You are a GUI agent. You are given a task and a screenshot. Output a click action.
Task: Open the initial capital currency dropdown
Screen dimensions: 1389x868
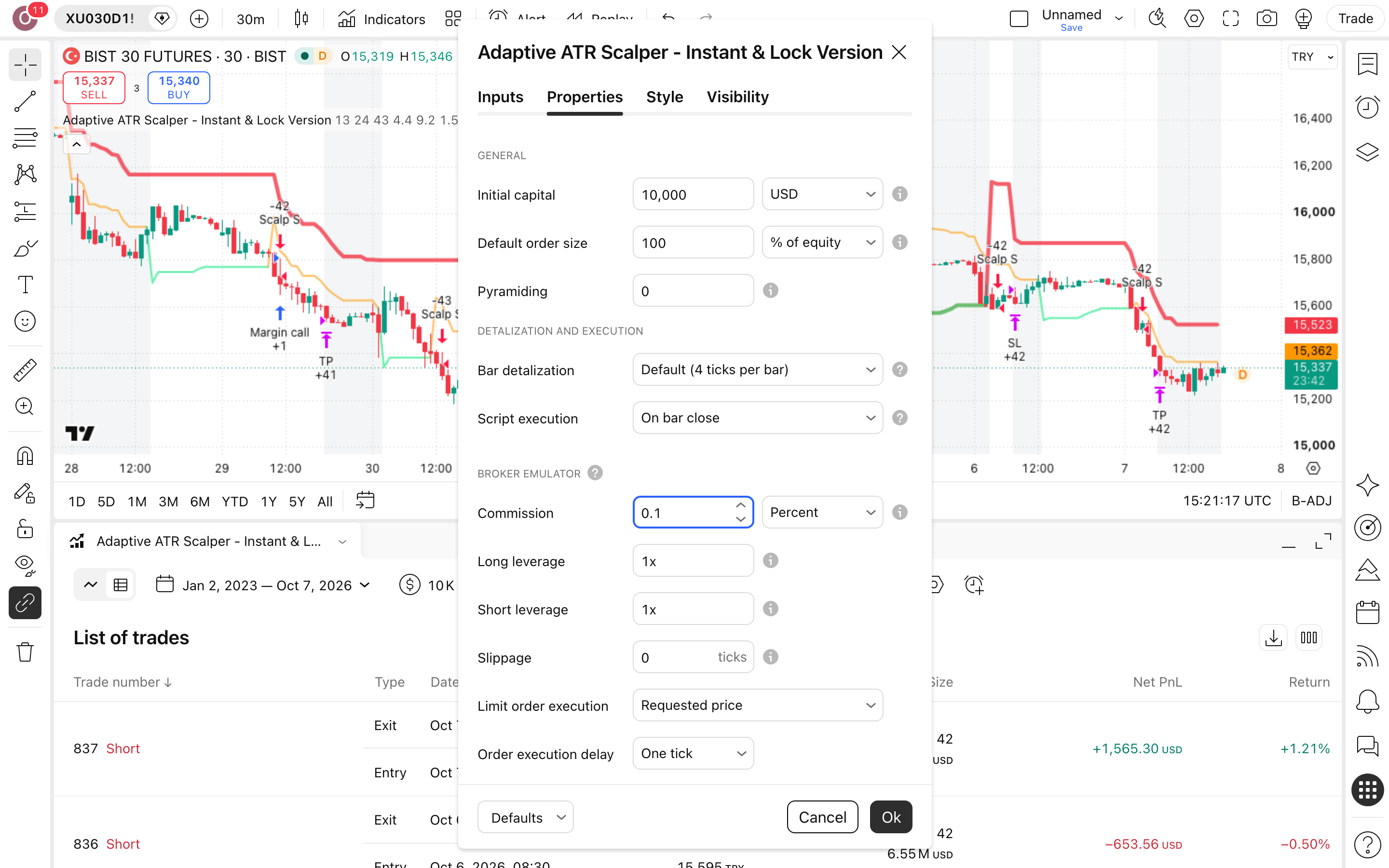click(822, 195)
